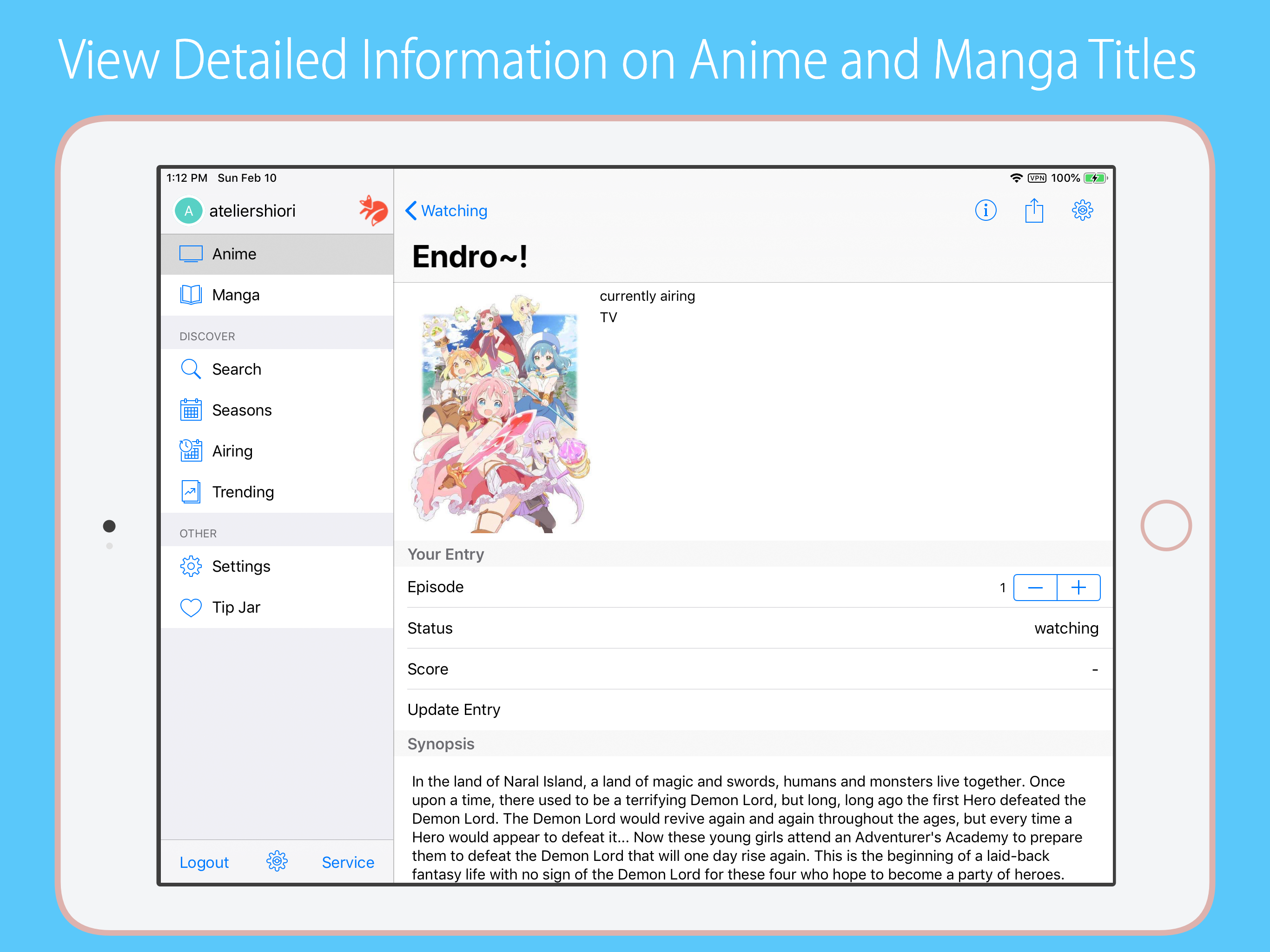The height and width of the screenshot is (952, 1270).
Task: Open the Airing schedule
Action: point(277,451)
